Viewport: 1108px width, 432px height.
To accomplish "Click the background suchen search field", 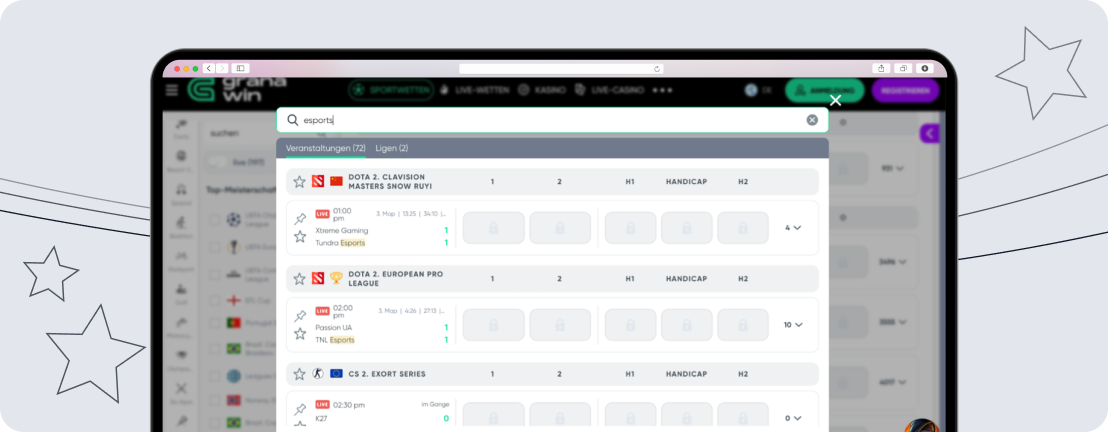I will (239, 133).
